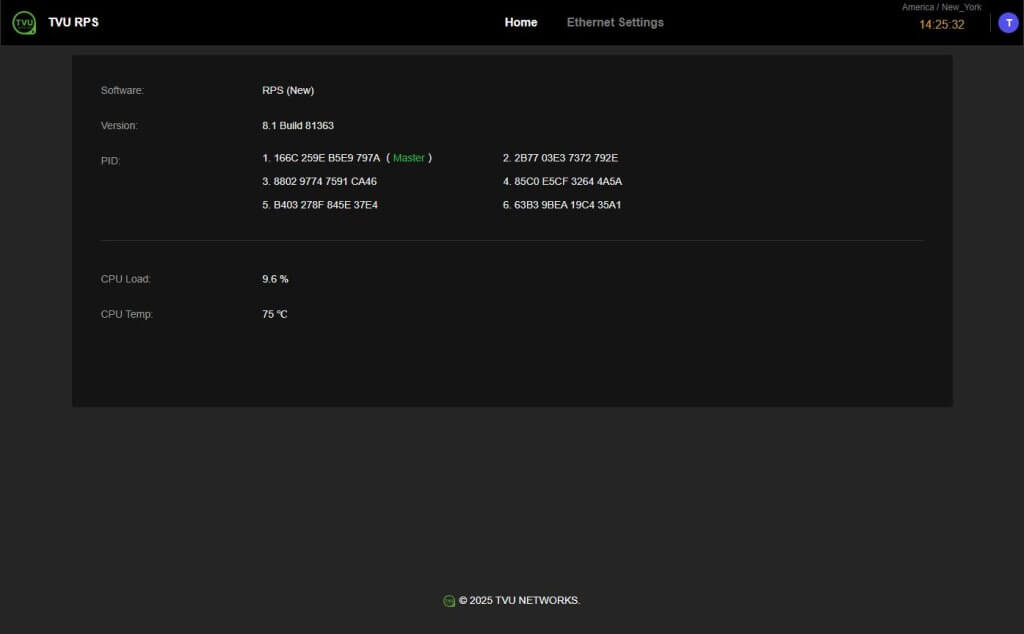Click PID 5 value B403 278F 845E 37E4
This screenshot has height=634, width=1024.
pos(325,205)
